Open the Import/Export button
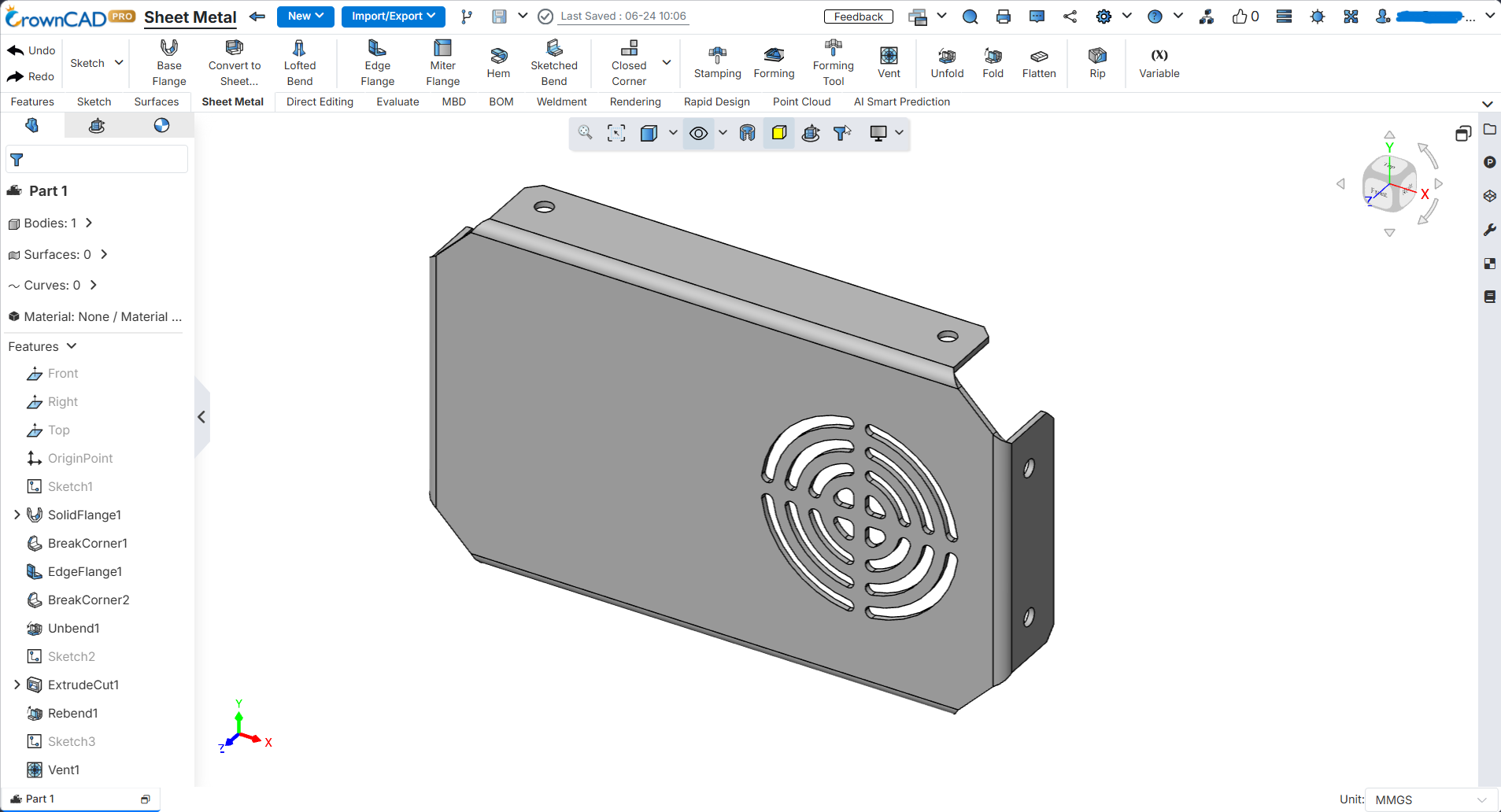The image size is (1501, 812). tap(393, 16)
